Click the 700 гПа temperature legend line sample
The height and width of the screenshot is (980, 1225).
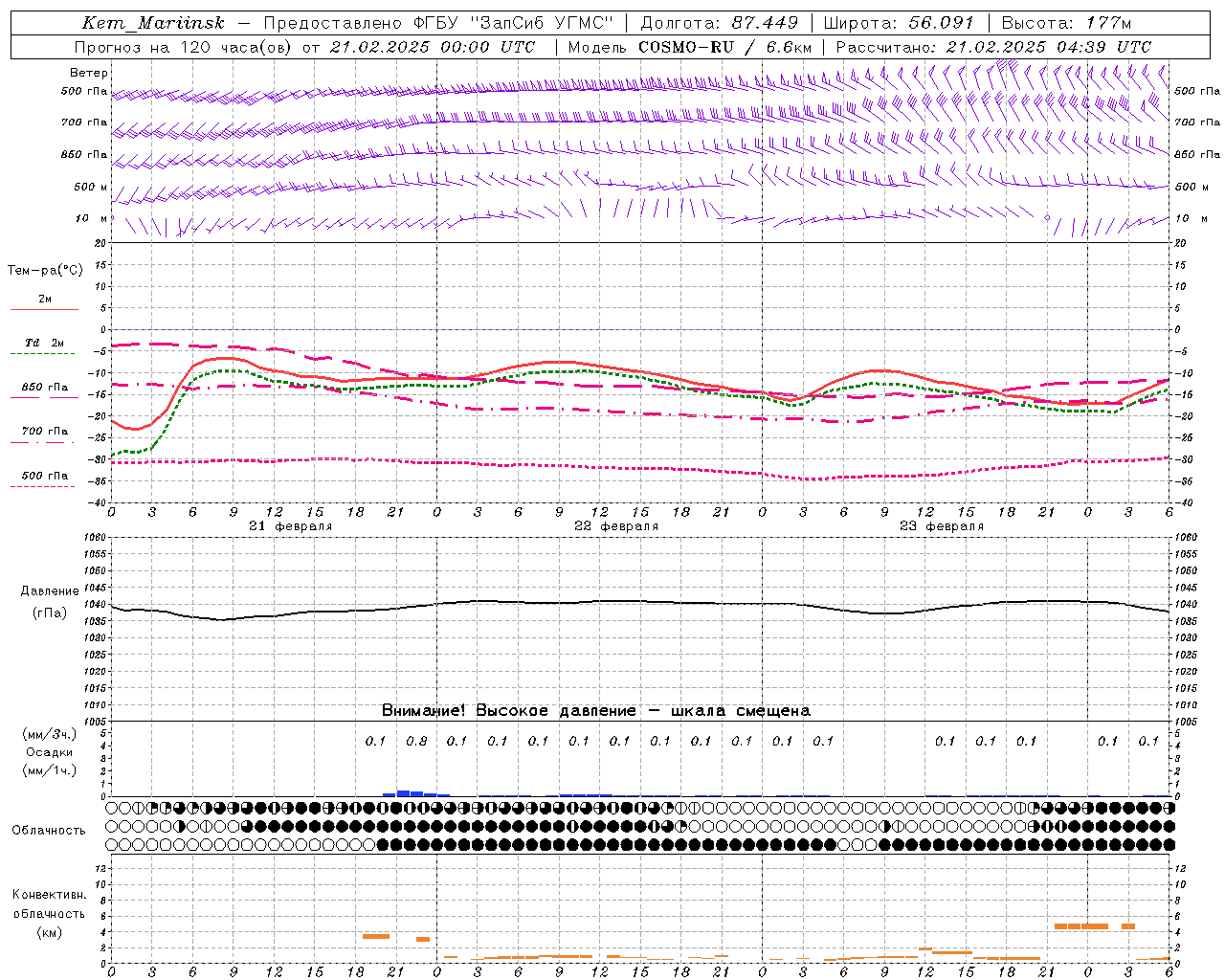pos(43,443)
